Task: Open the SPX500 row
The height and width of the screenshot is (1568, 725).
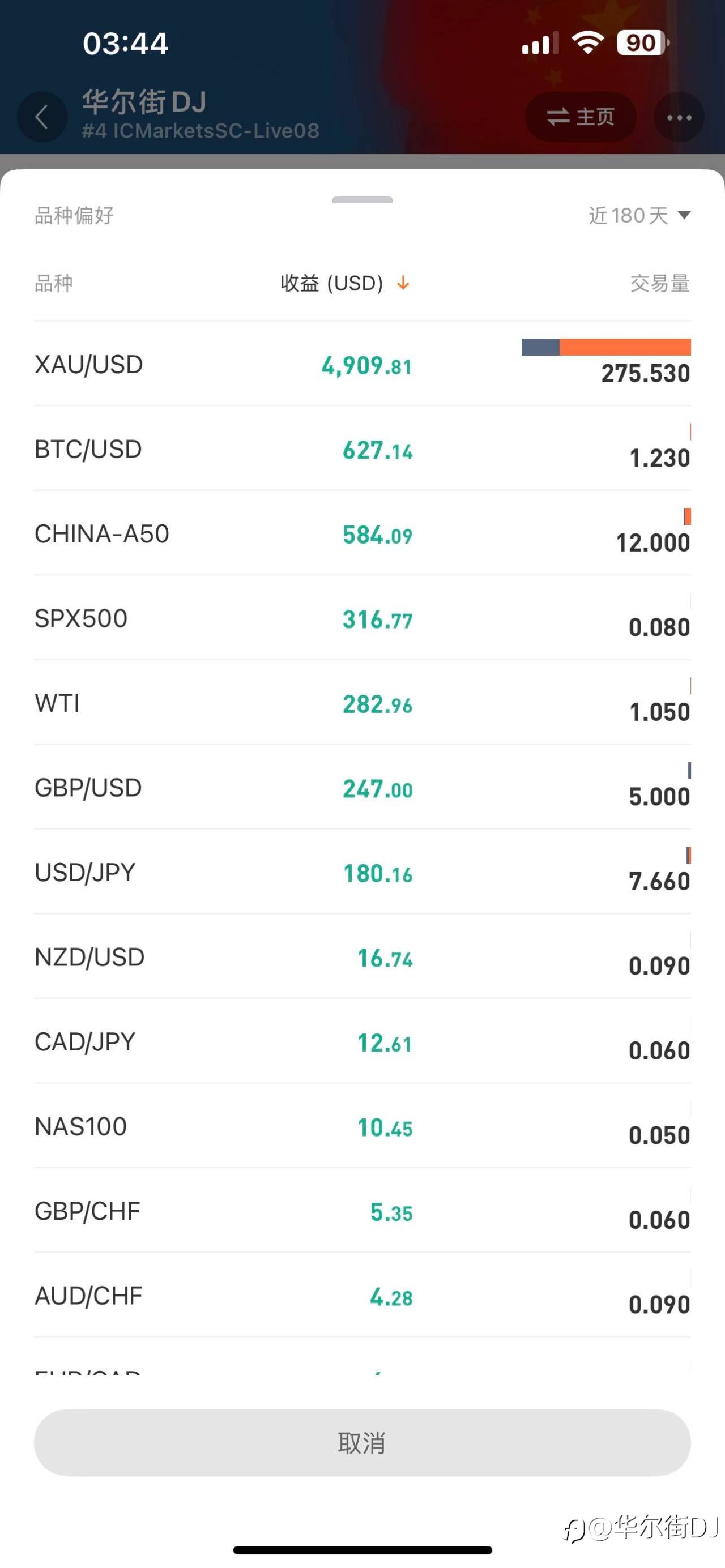Action: pos(362,618)
